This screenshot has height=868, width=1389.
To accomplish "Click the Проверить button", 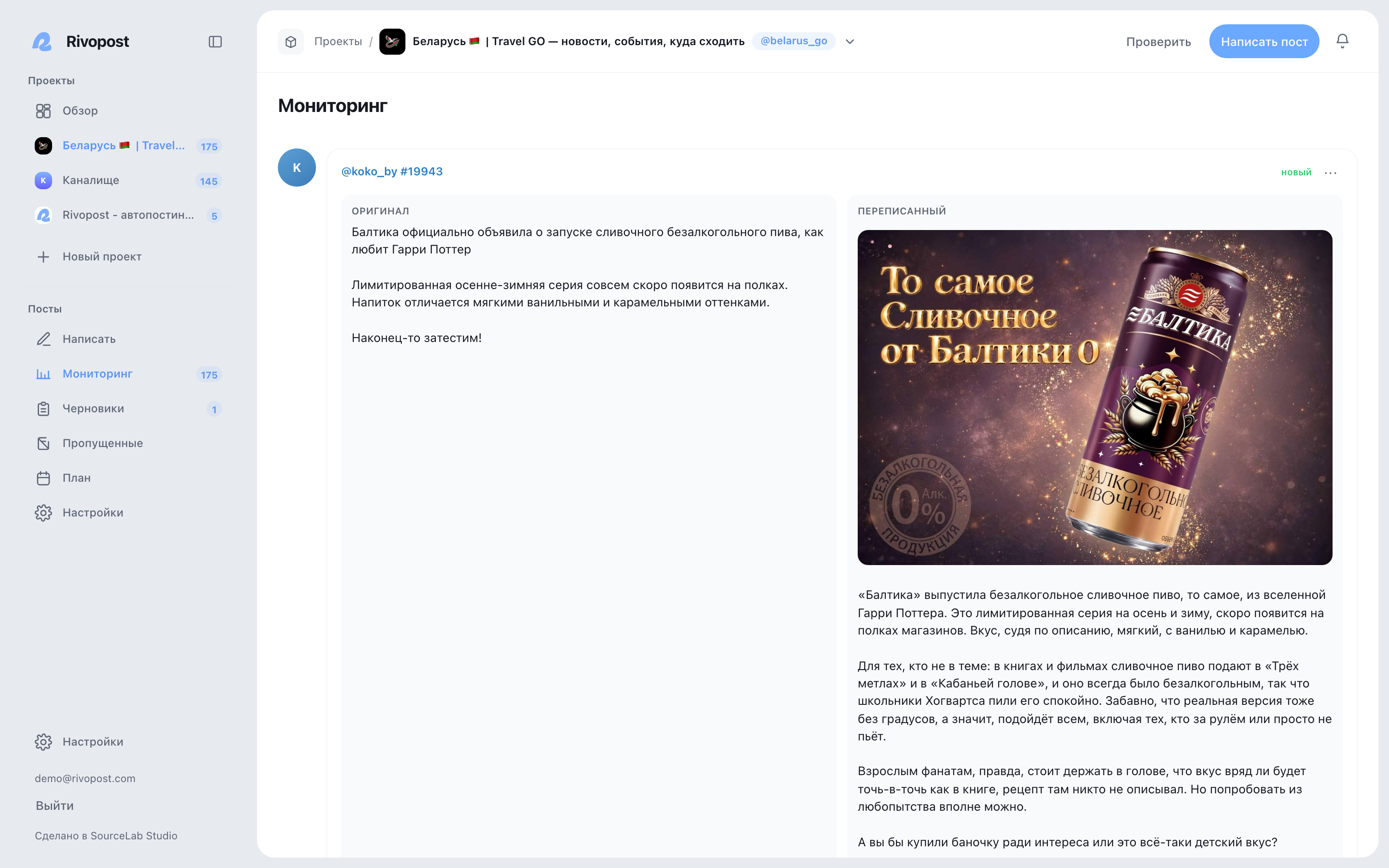I will coord(1158,42).
